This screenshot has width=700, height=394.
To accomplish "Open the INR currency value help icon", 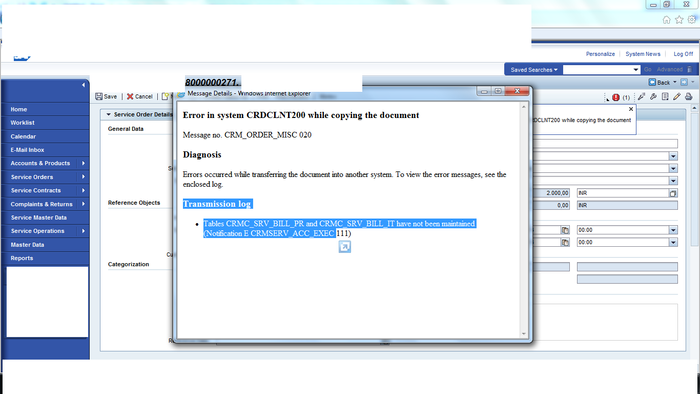I will pos(673,193).
